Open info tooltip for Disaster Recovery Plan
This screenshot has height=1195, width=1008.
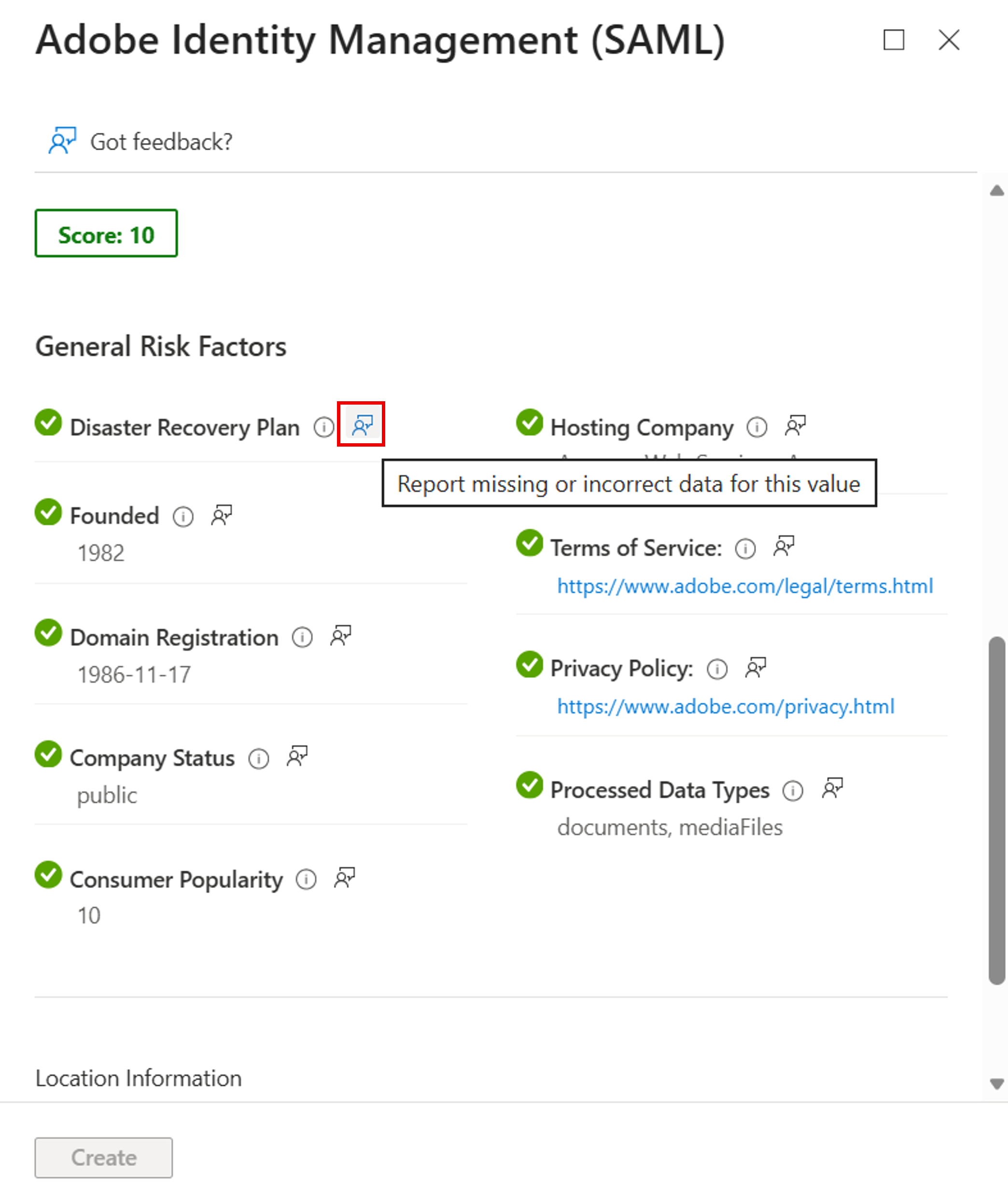324,426
